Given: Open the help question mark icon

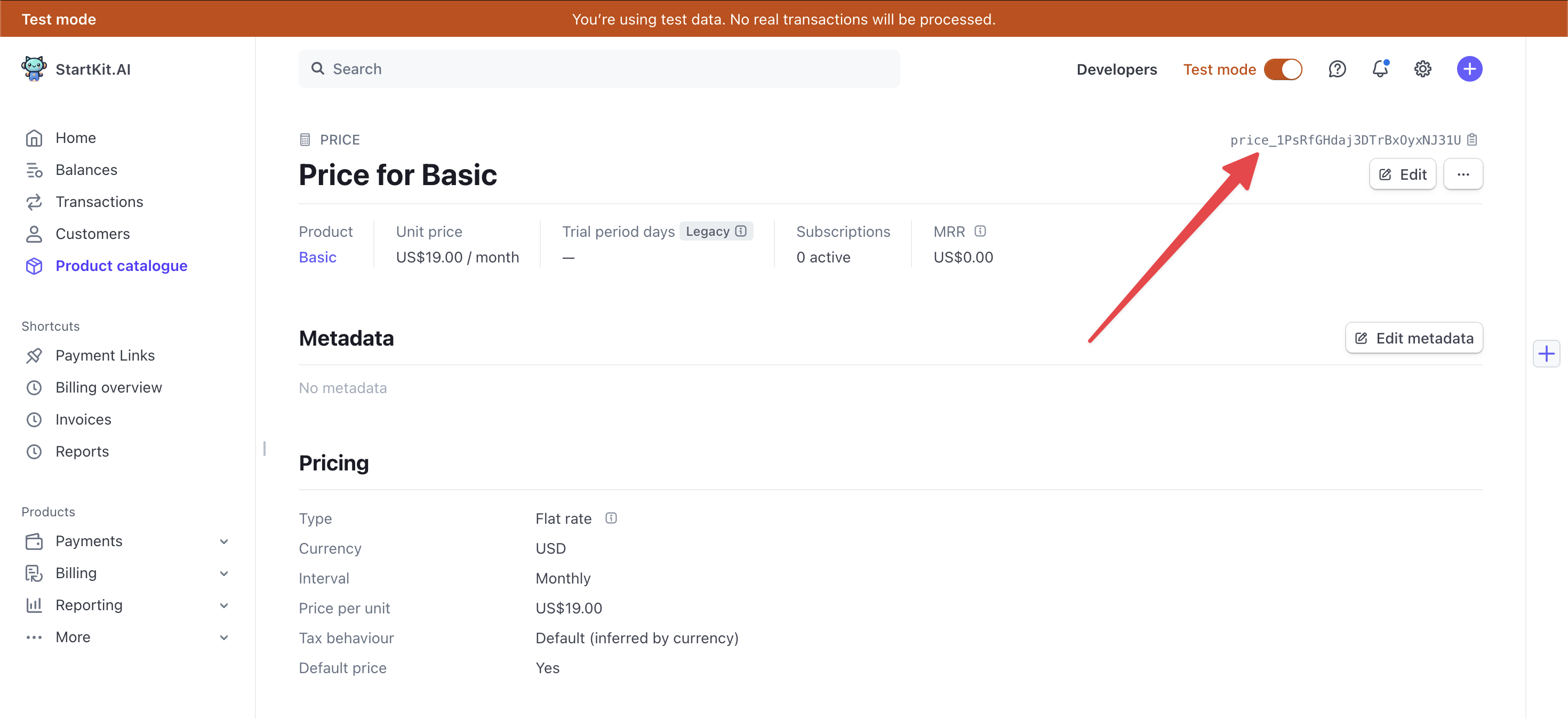Looking at the screenshot, I should click(x=1337, y=69).
